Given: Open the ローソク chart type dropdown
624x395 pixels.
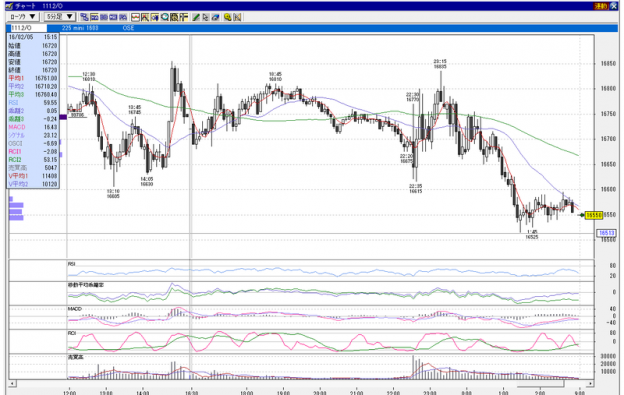Looking at the screenshot, I should (x=22, y=17).
